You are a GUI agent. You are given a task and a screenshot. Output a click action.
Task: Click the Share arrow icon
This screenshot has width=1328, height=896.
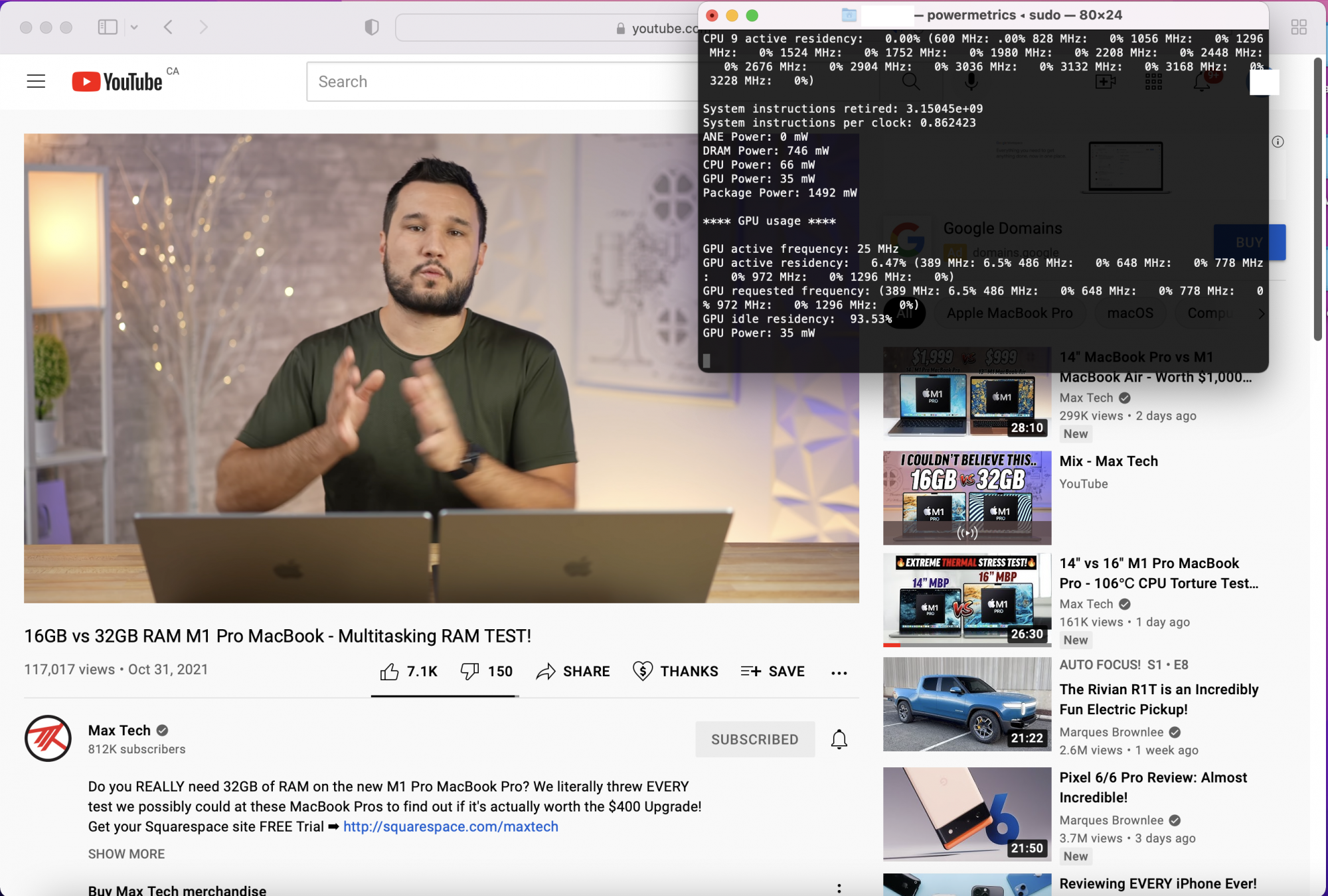pos(546,672)
